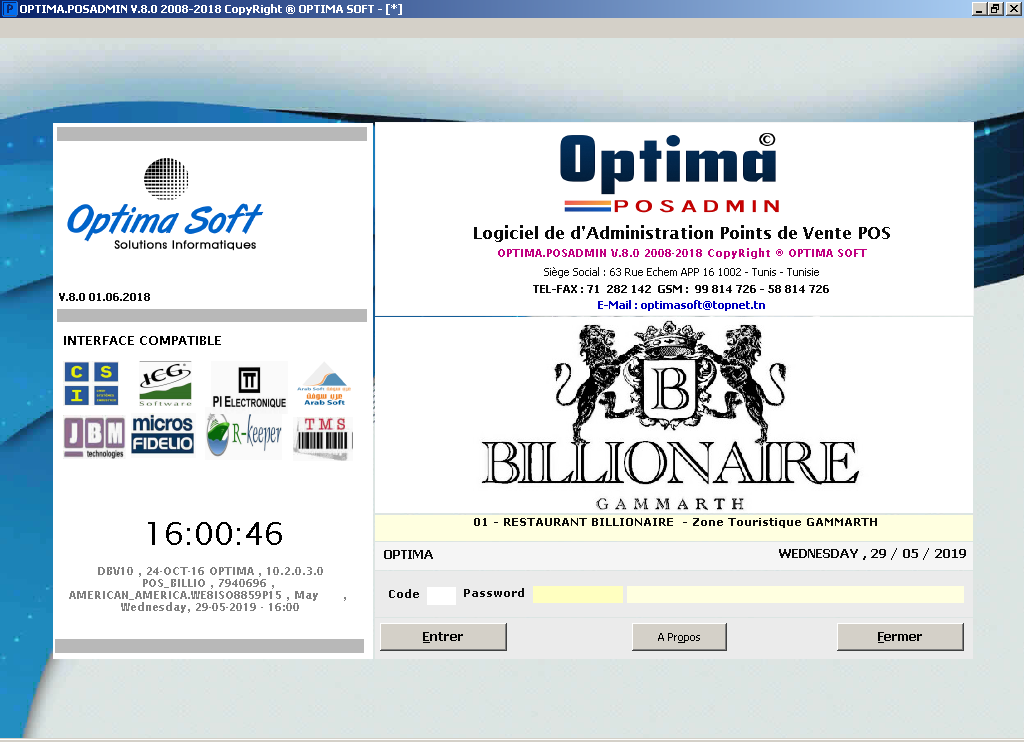
Task: Close the POSADMIN window
Action: [1013, 8]
